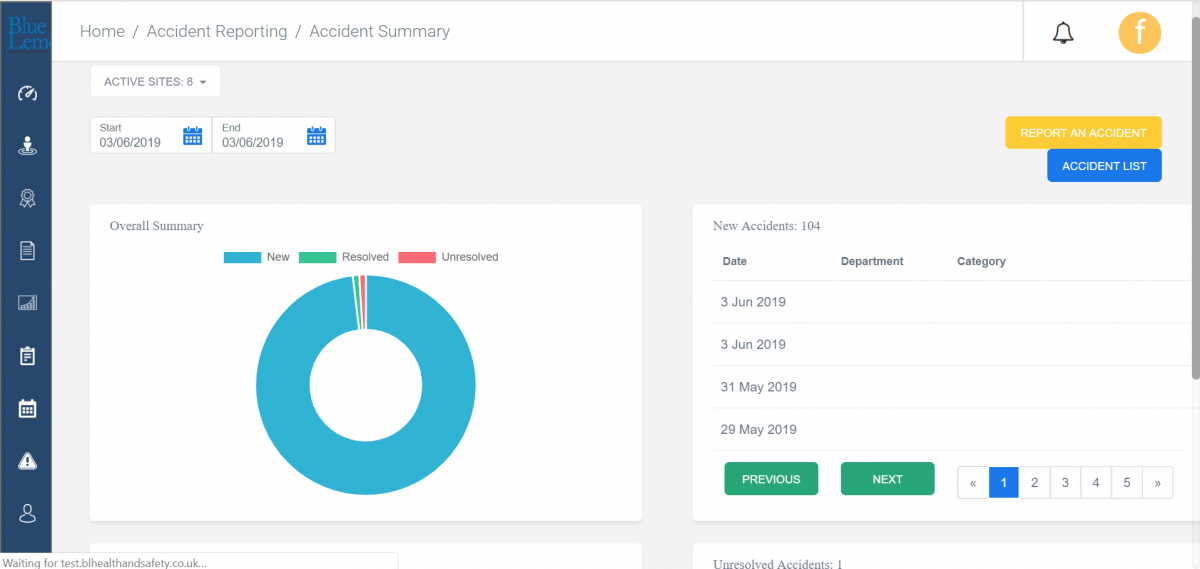Screen dimensions: 1200x569
Task: Open the document page sidebar icon
Action: pyautogui.click(x=27, y=251)
